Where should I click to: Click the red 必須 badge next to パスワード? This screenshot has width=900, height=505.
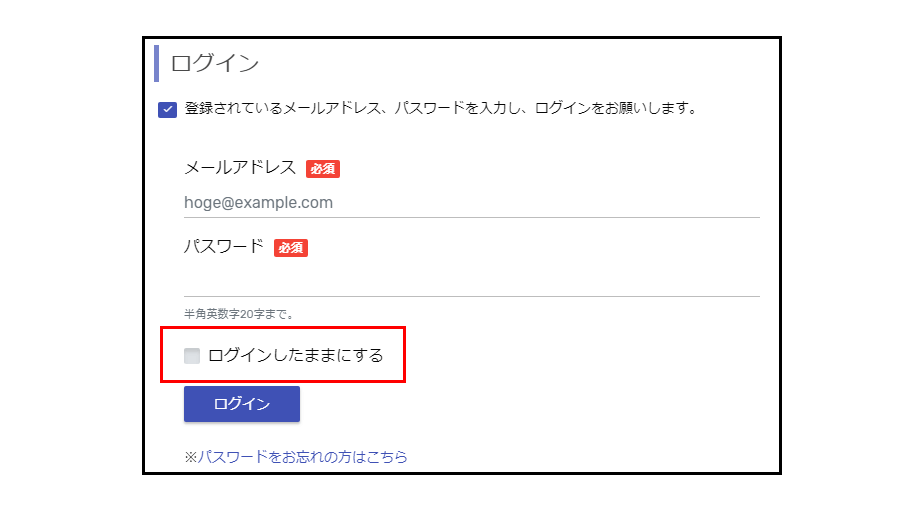coord(291,248)
